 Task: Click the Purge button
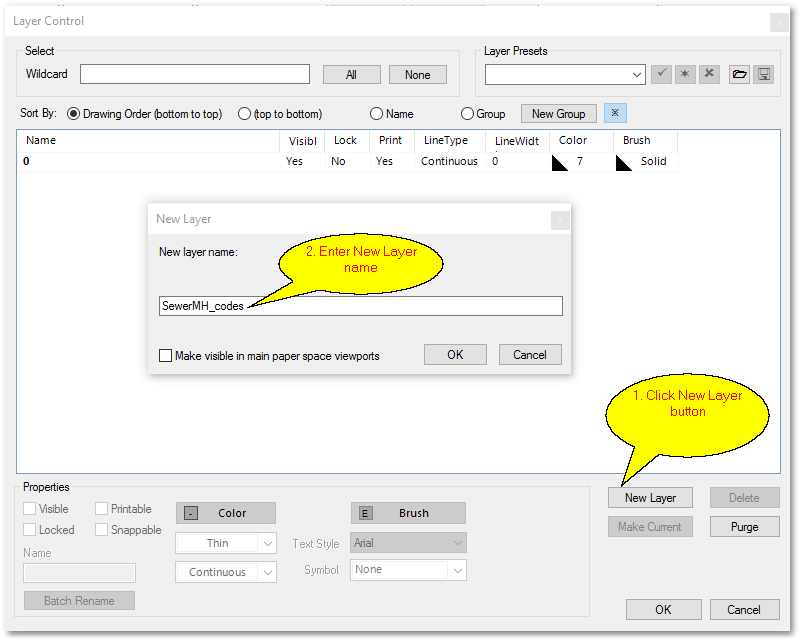coord(744,527)
